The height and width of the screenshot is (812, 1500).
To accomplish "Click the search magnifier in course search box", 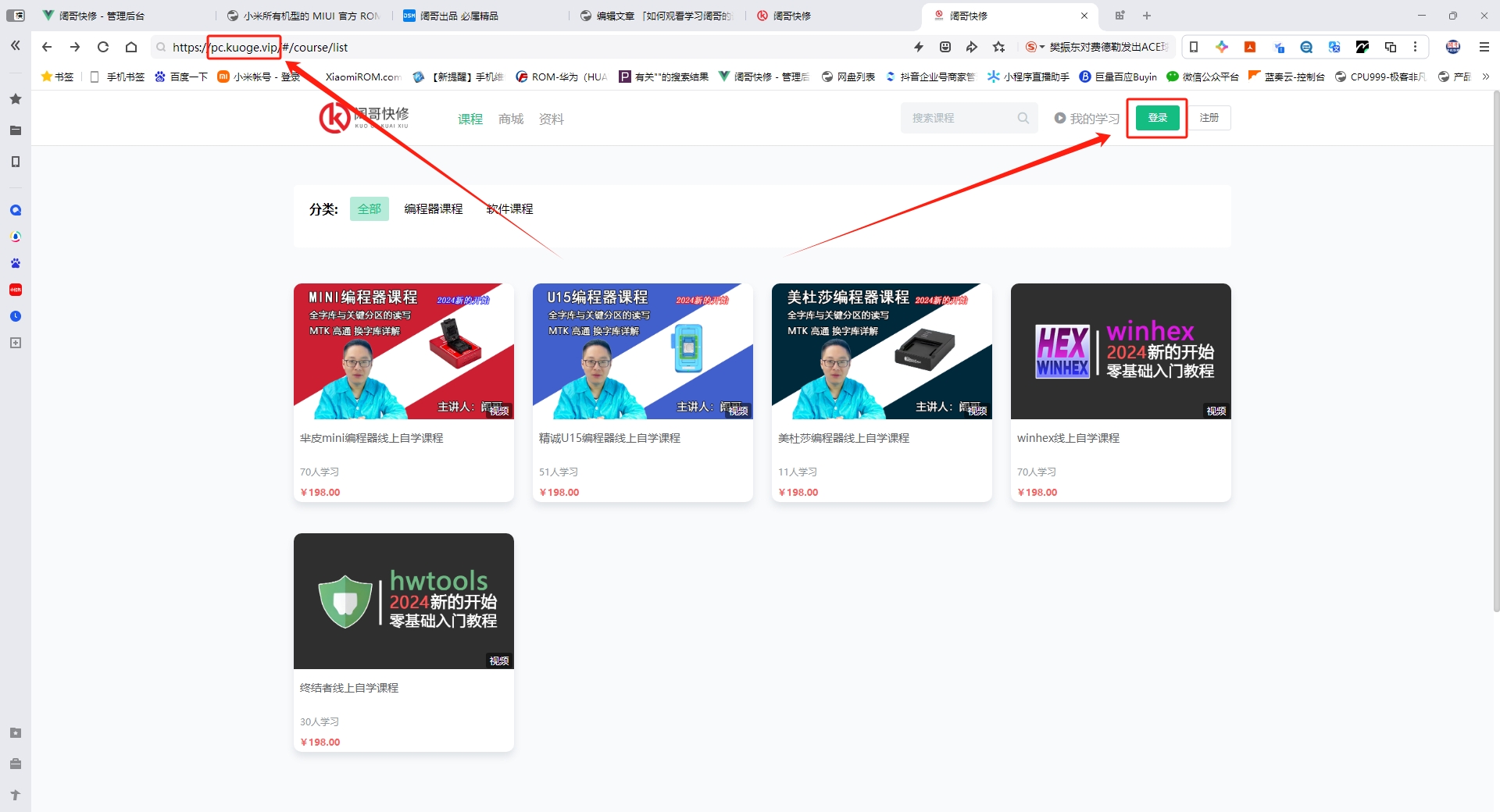I will 1023,118.
